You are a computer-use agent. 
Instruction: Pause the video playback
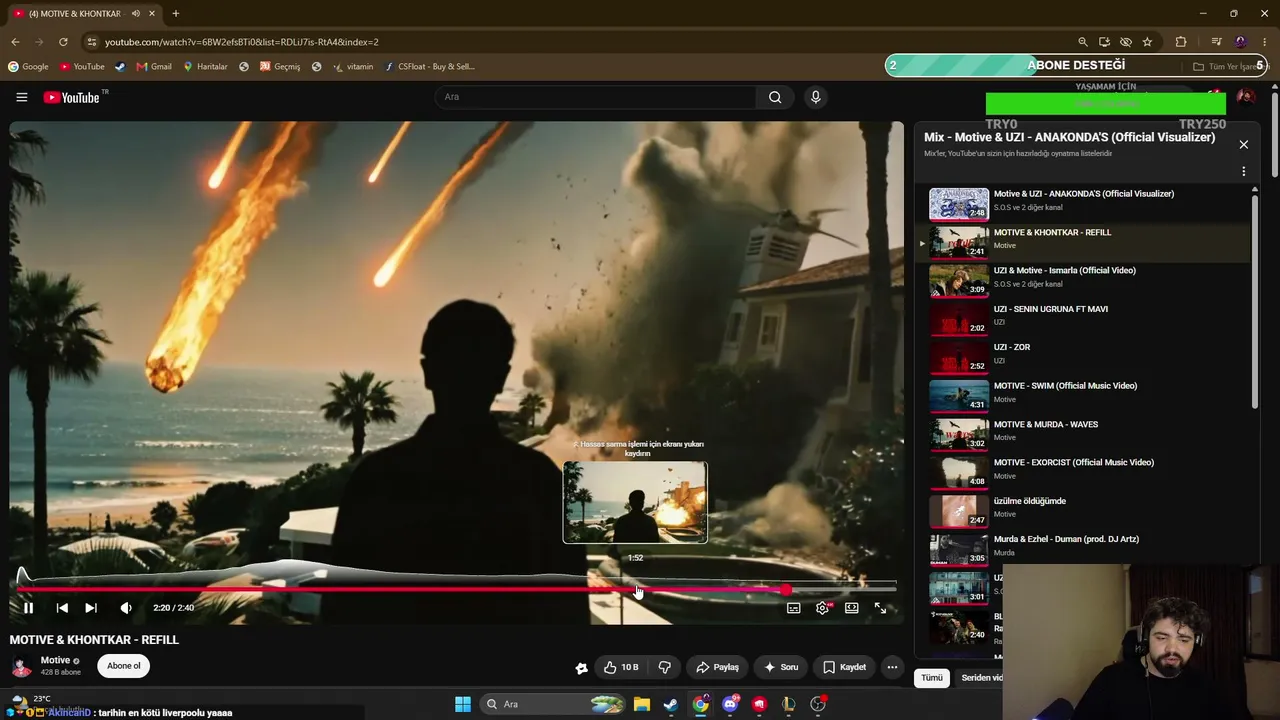click(28, 608)
